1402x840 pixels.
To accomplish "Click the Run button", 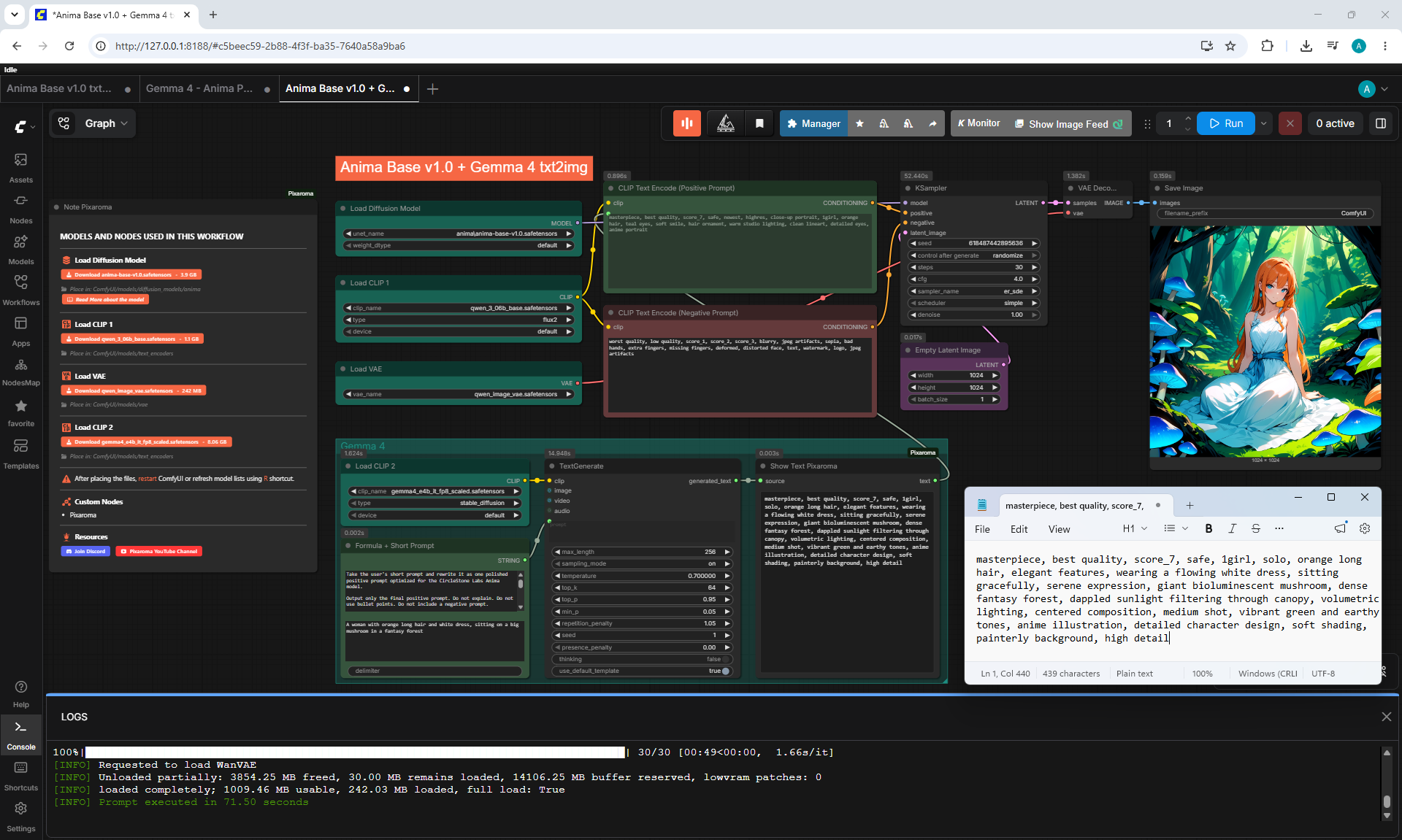I will pyautogui.click(x=1225, y=123).
